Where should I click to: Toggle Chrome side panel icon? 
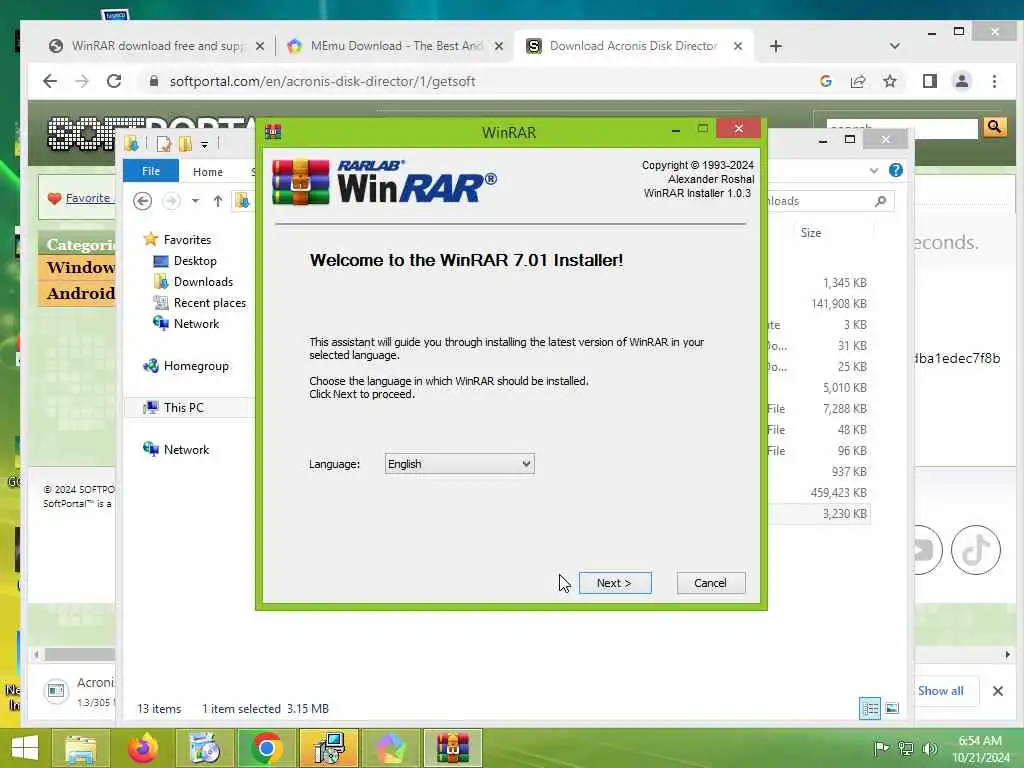tap(929, 81)
